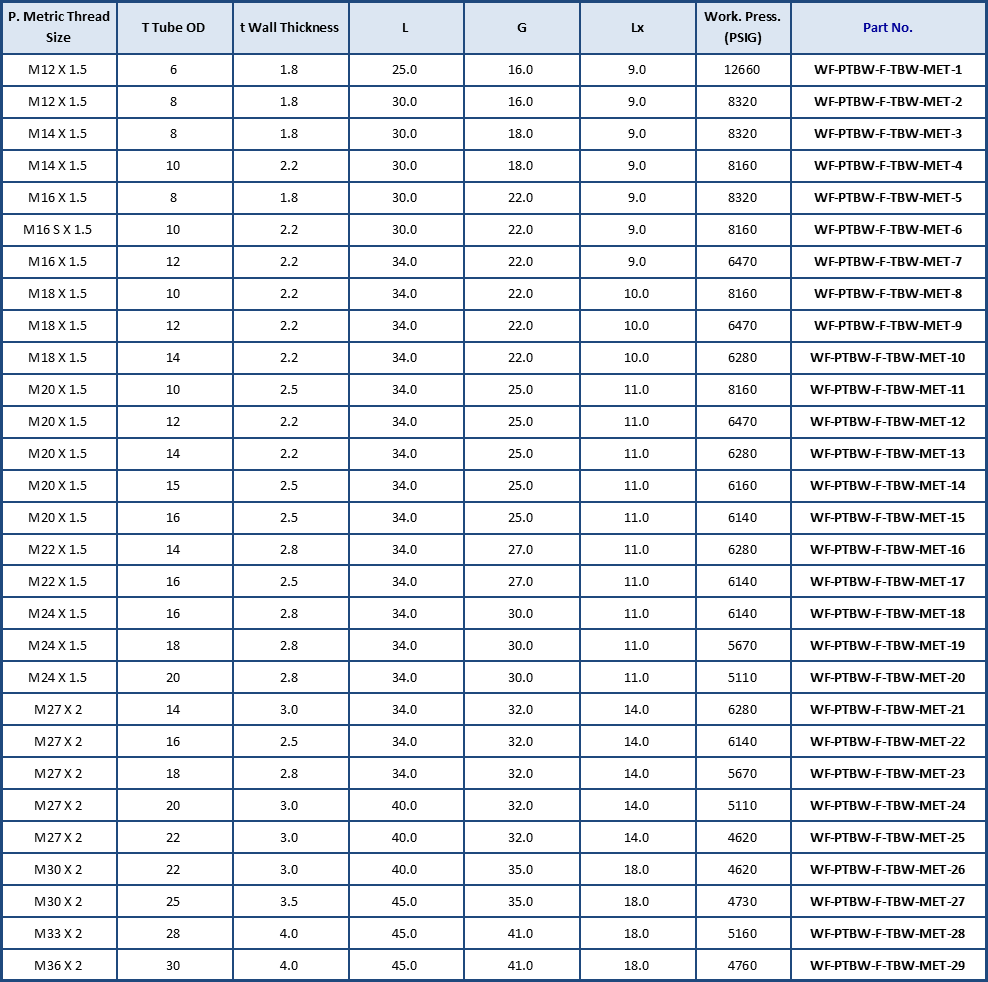Open the blue Part No. header link
Screen dimensions: 988x982
coord(887,28)
